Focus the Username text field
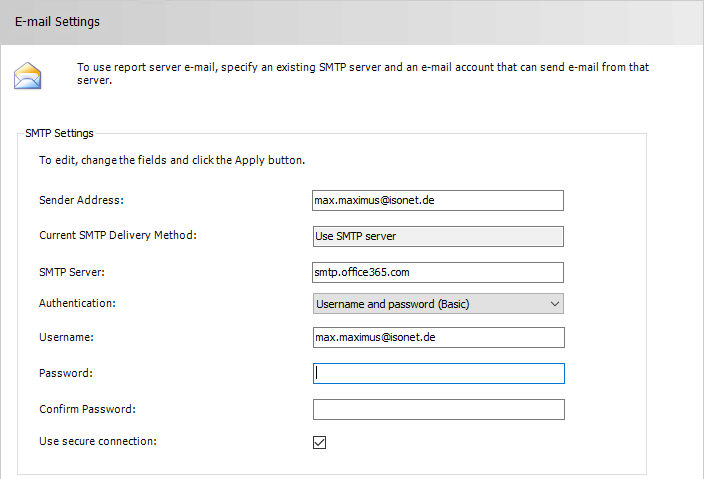704x479 pixels. [439, 337]
